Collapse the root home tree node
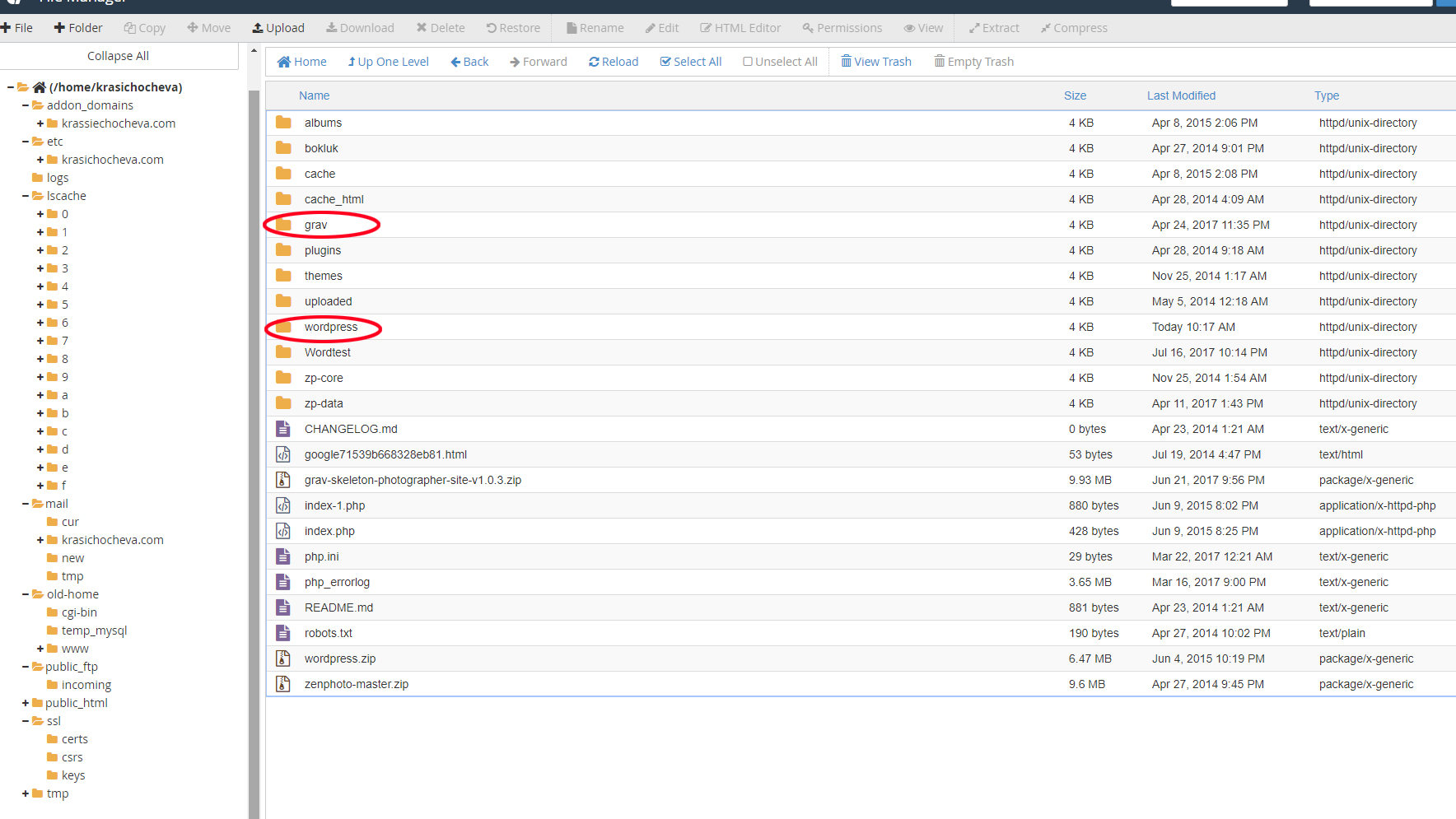The height and width of the screenshot is (819, 1456). tap(11, 87)
